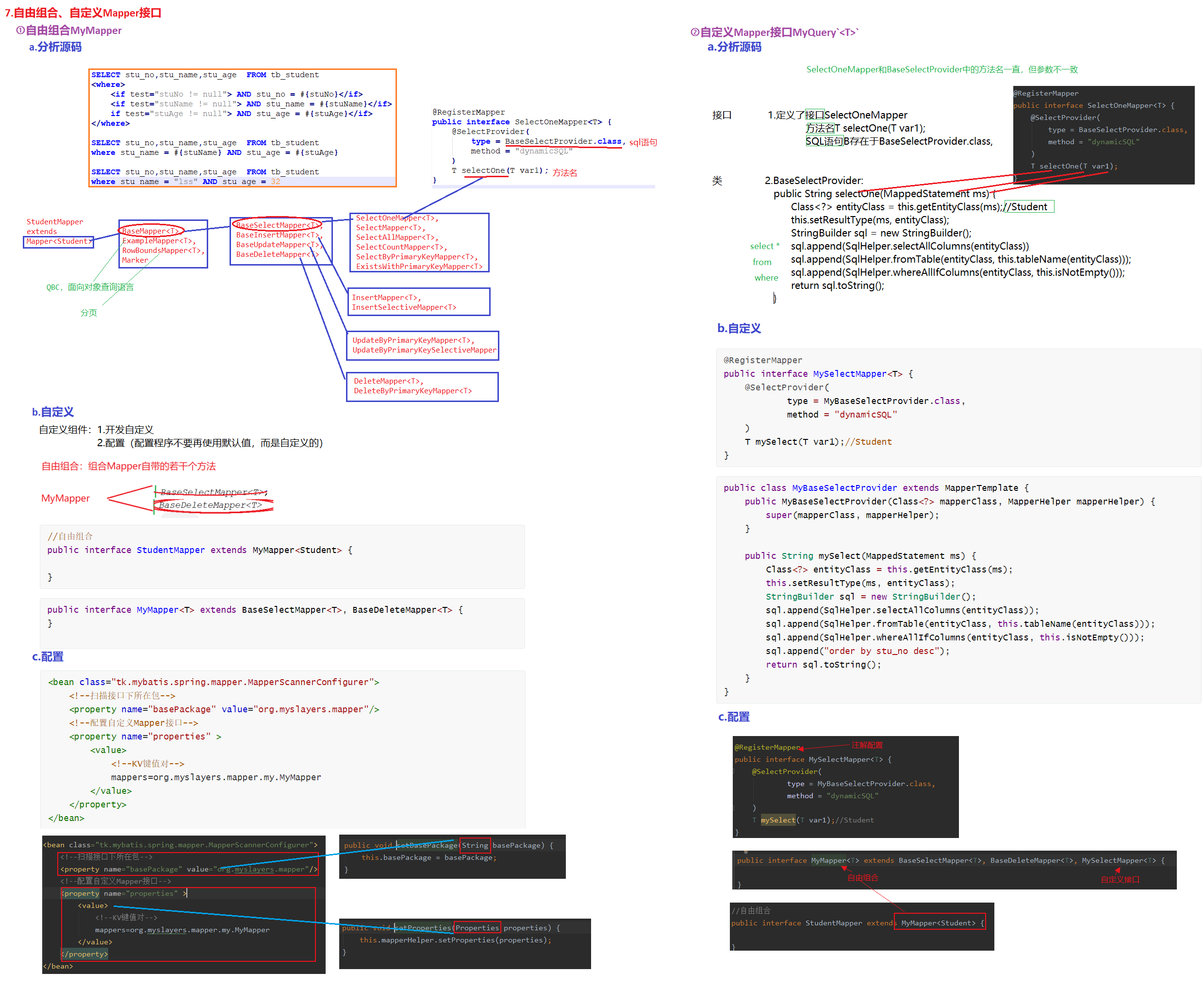Click the purple '①自由组合MyMapper' subheading
This screenshot has width=1204, height=989.
pos(69,30)
